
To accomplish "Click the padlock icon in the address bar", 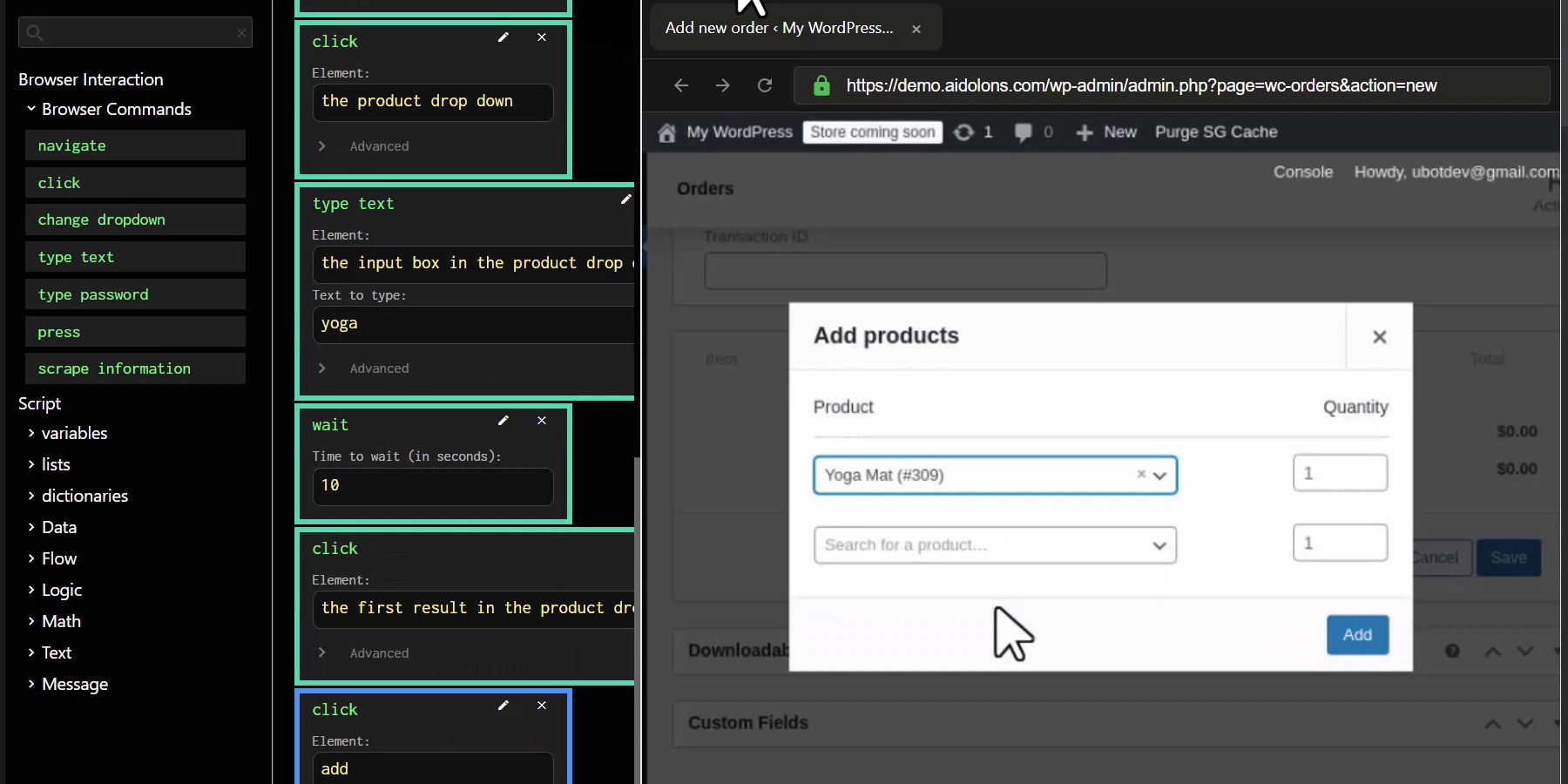I will 821,85.
